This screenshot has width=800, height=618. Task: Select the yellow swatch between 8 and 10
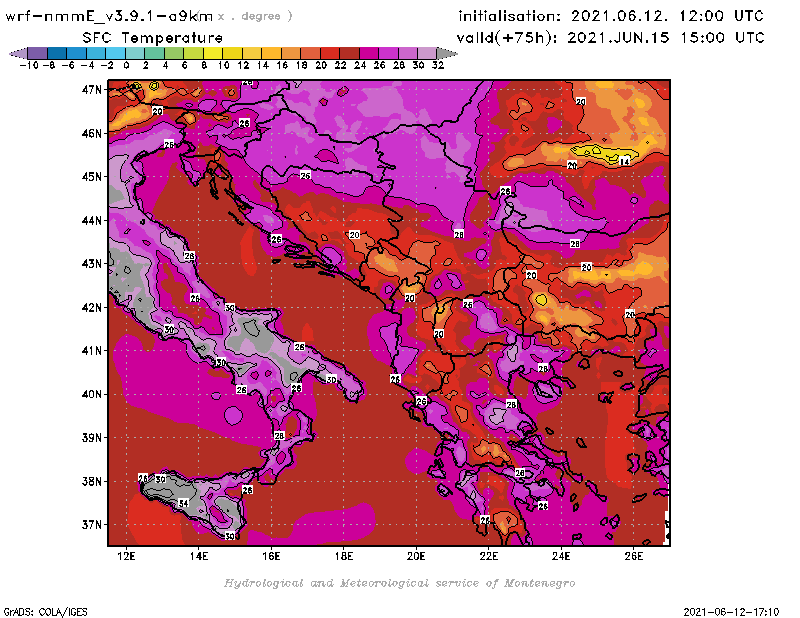(x=213, y=54)
